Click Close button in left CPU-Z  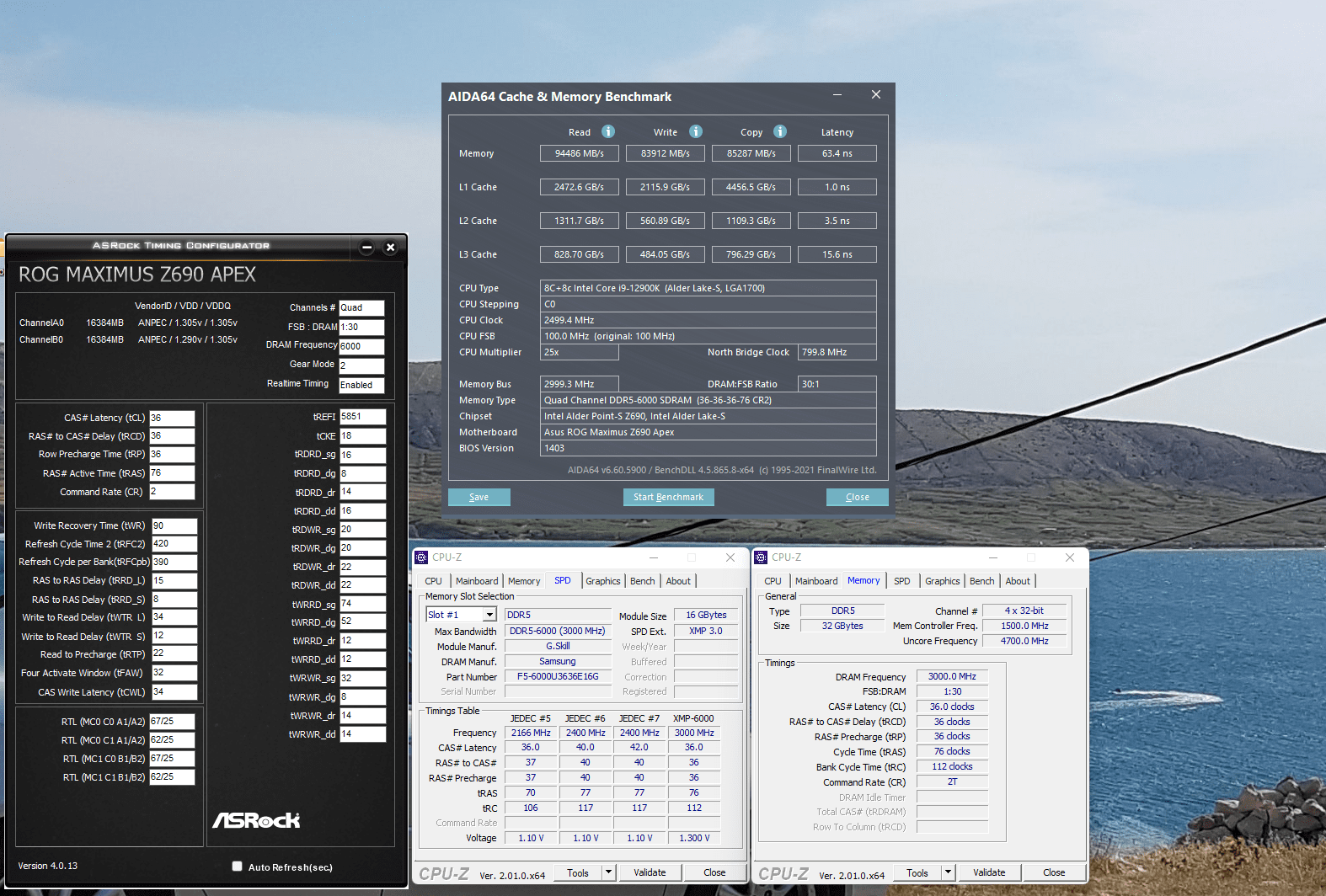(x=714, y=872)
